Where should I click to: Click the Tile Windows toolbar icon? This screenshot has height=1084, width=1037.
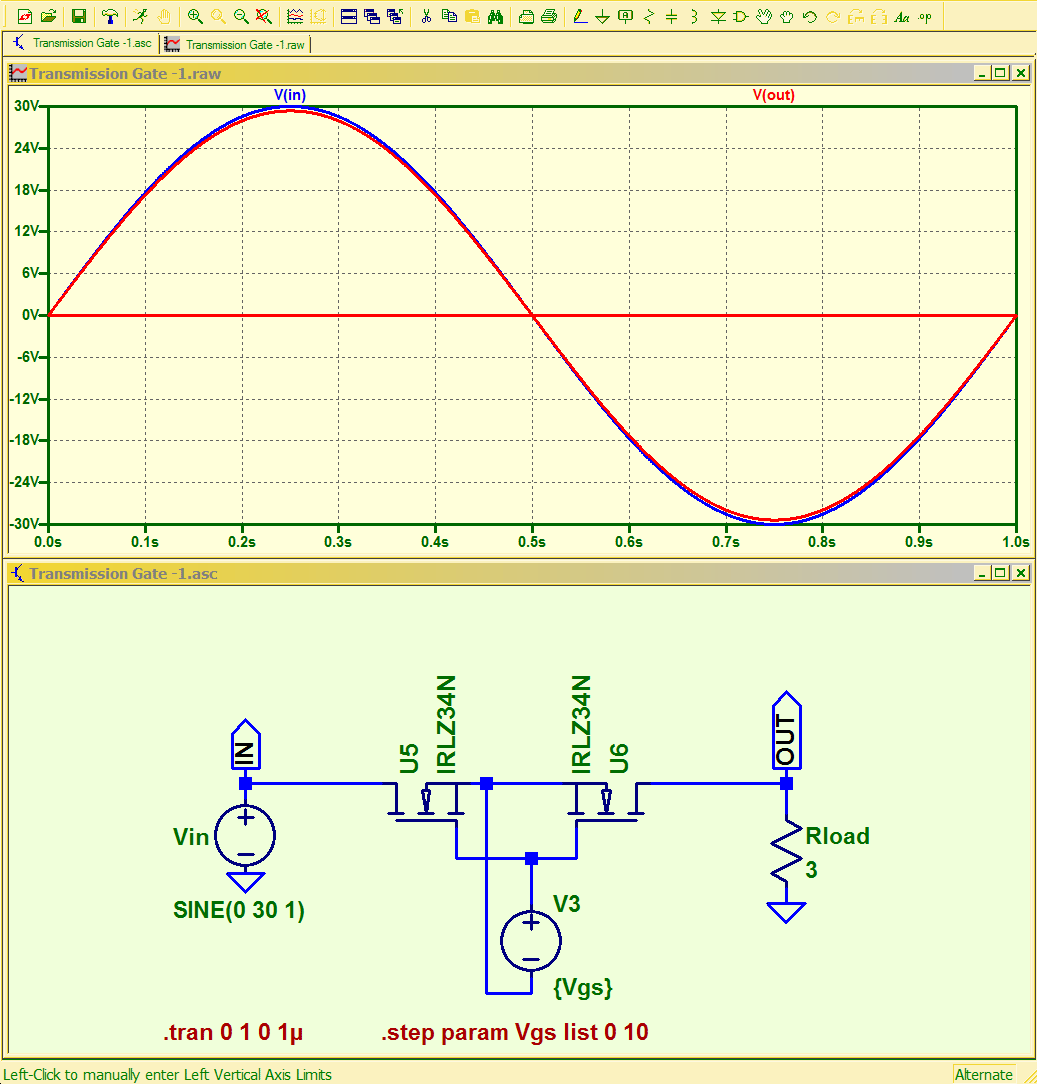pyautogui.click(x=349, y=16)
